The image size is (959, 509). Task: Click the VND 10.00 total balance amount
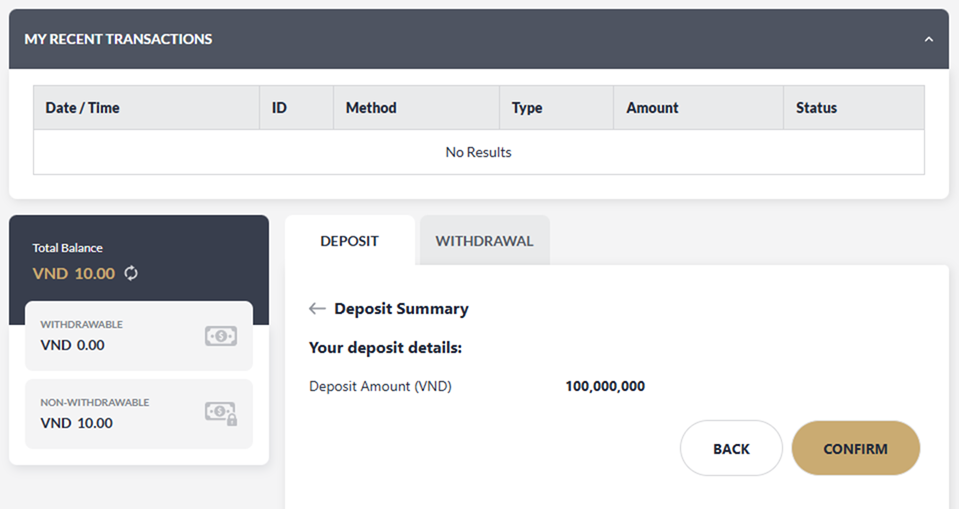tap(74, 273)
